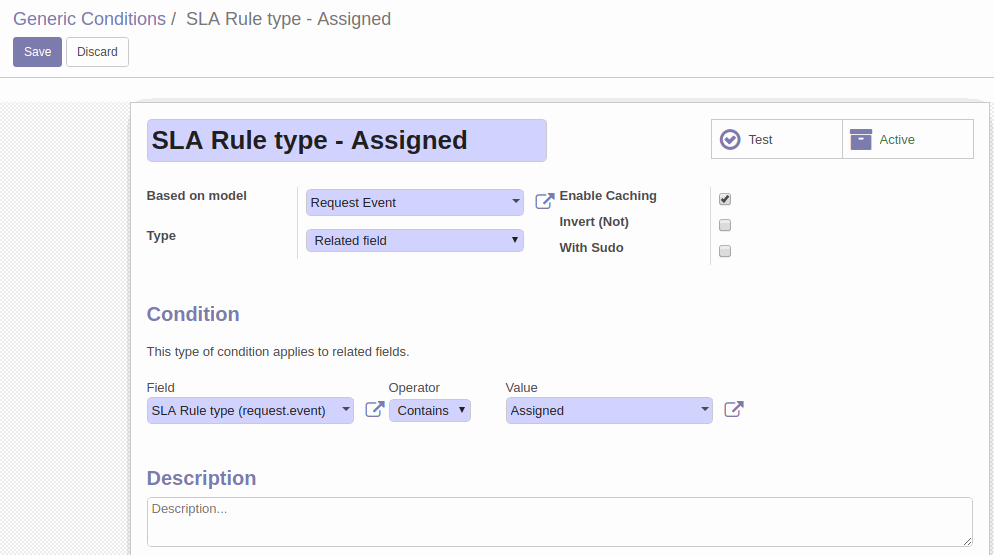Expand the Based on model dropdown
This screenshot has width=994, height=555.
415,202
